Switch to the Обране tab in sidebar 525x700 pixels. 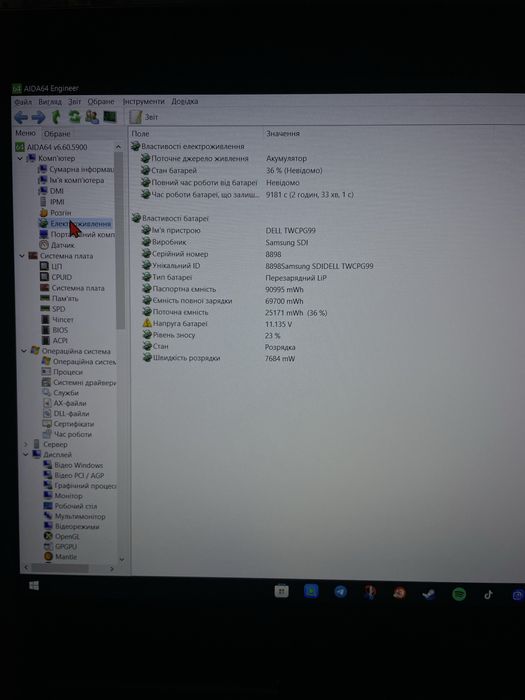click(x=57, y=133)
